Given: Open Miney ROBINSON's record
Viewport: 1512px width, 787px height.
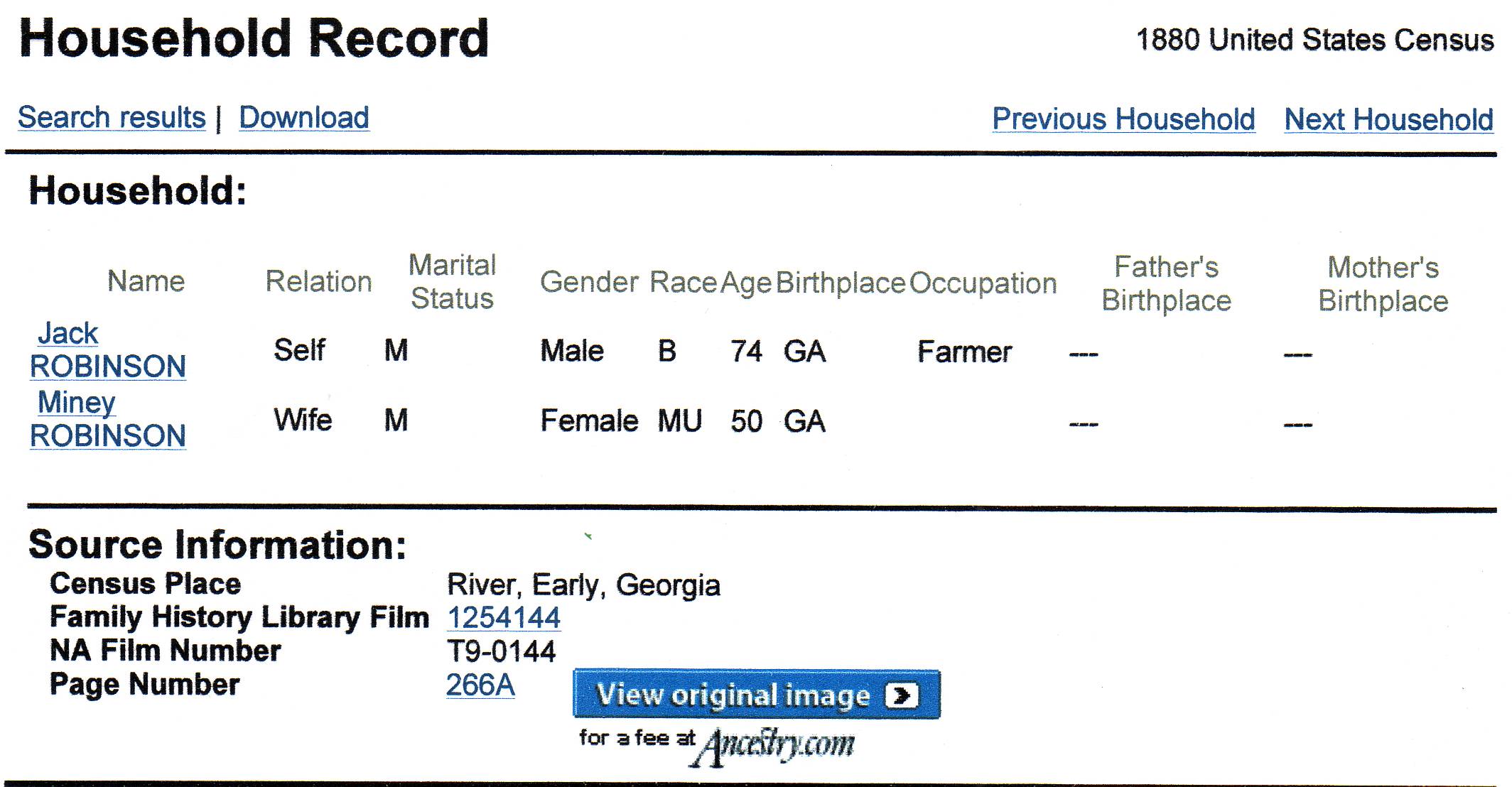Looking at the screenshot, I should 107,419.
